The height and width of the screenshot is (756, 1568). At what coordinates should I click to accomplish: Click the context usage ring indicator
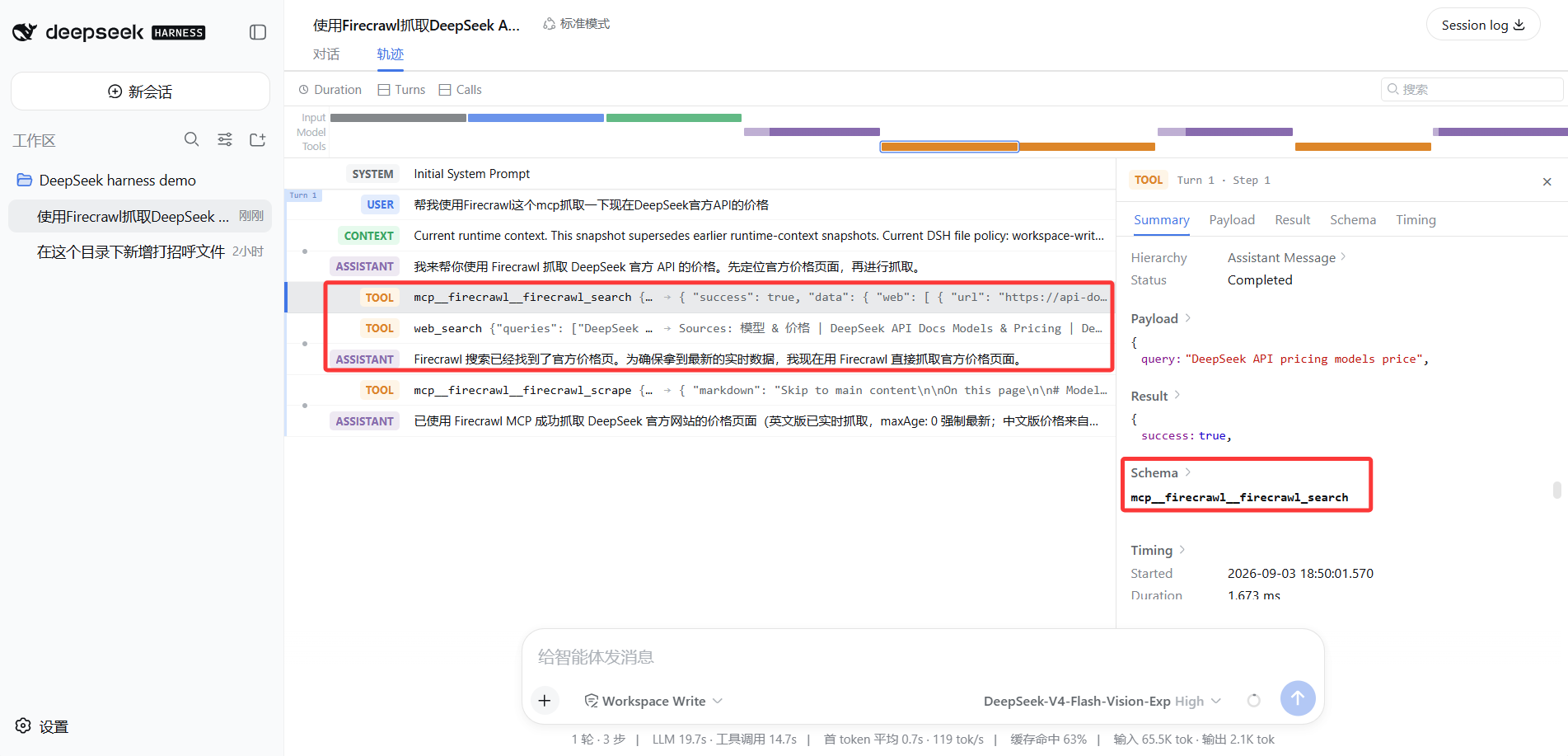1254,701
